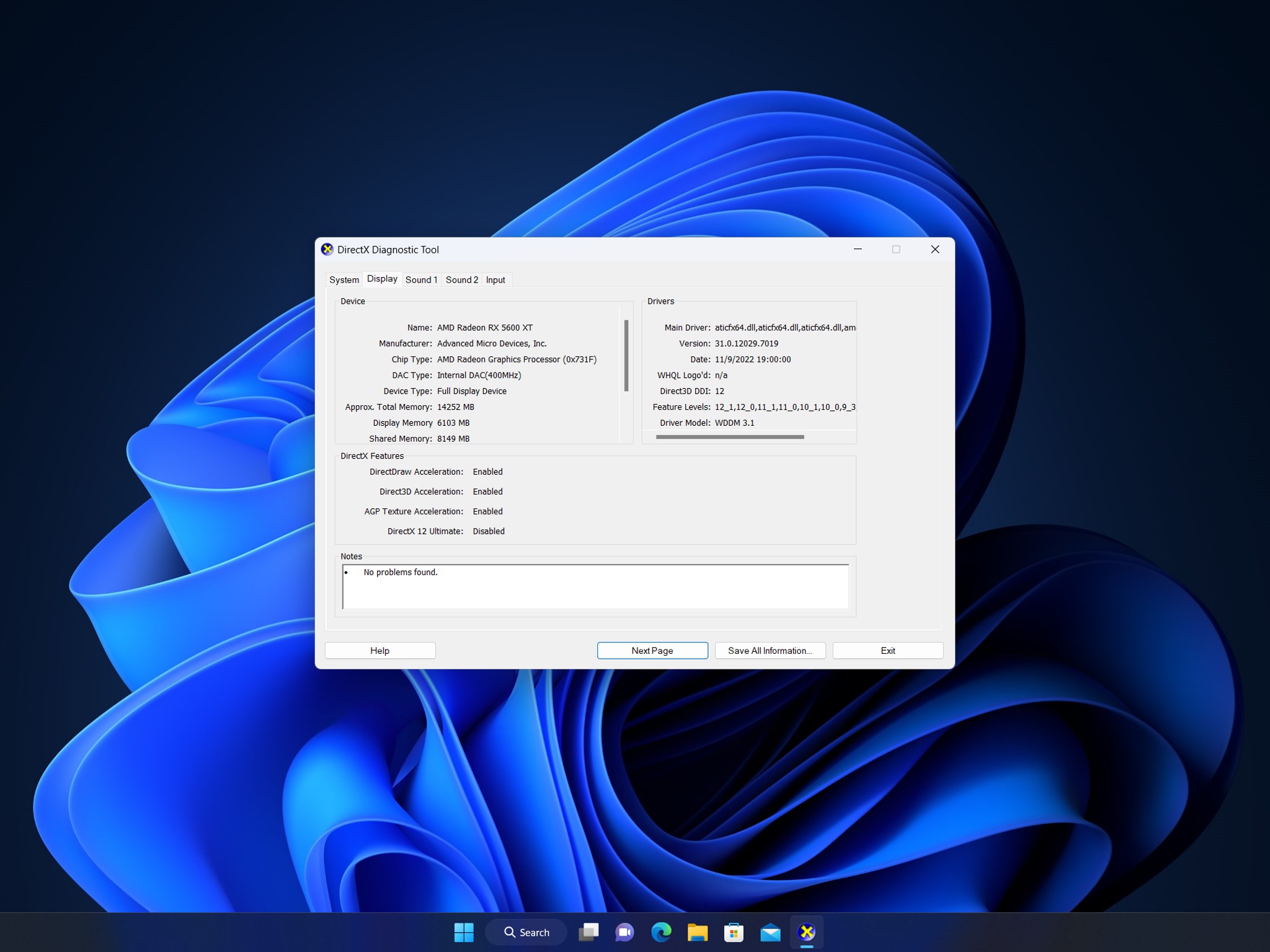Click Direct3D Acceleration 'Enabled' value
The height and width of the screenshot is (952, 1270).
488,491
